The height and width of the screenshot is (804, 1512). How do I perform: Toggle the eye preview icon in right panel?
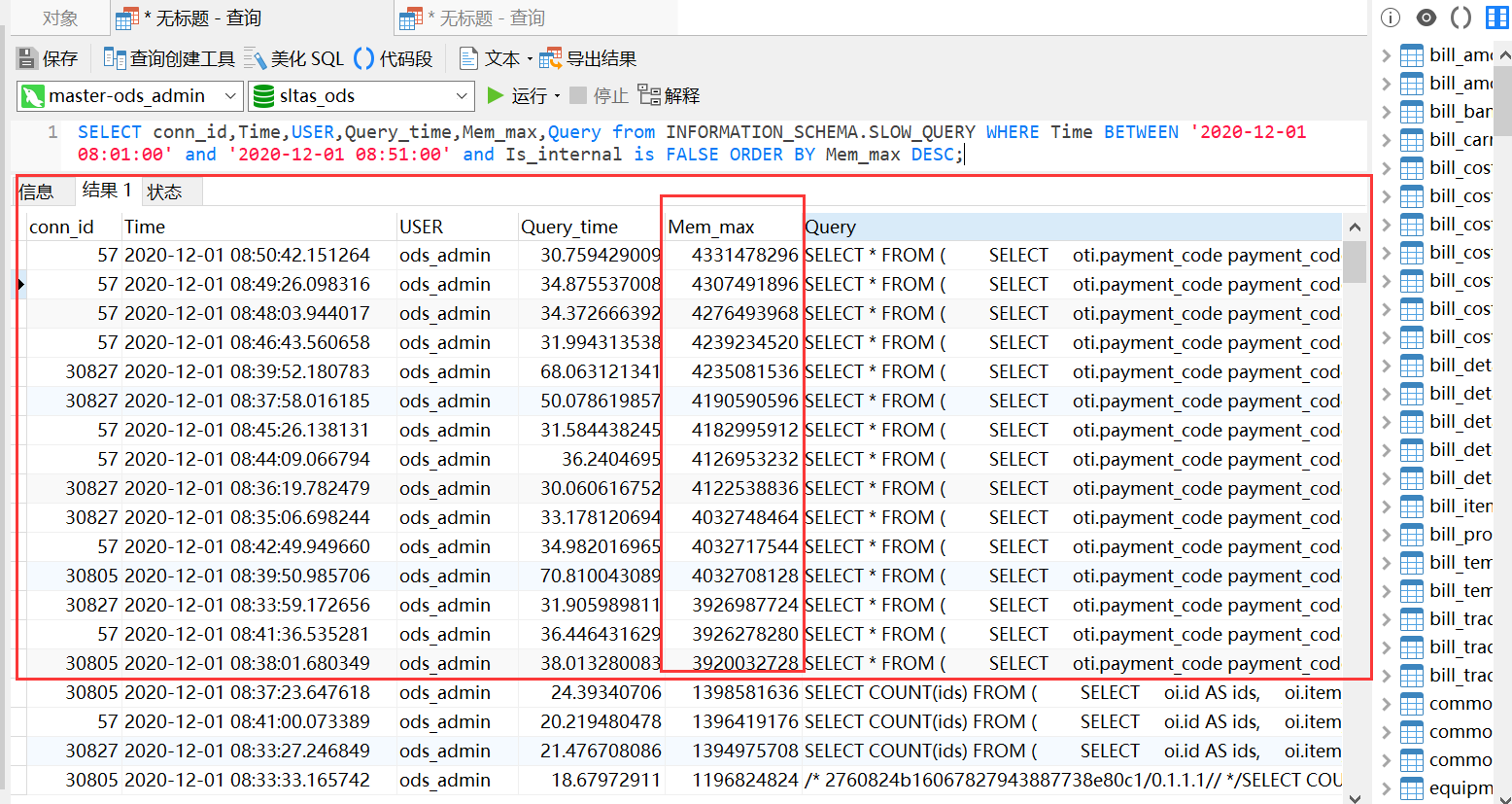(x=1426, y=17)
